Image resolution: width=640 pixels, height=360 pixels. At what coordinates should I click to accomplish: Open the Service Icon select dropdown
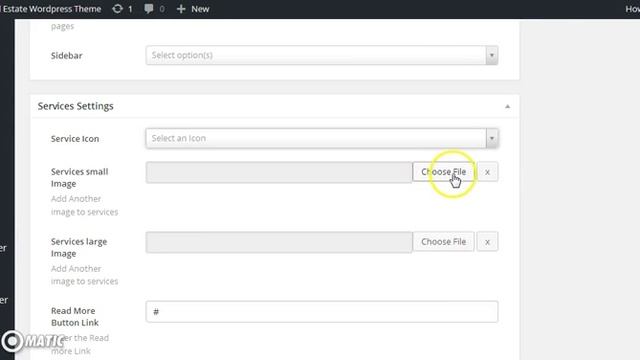tap(322, 138)
